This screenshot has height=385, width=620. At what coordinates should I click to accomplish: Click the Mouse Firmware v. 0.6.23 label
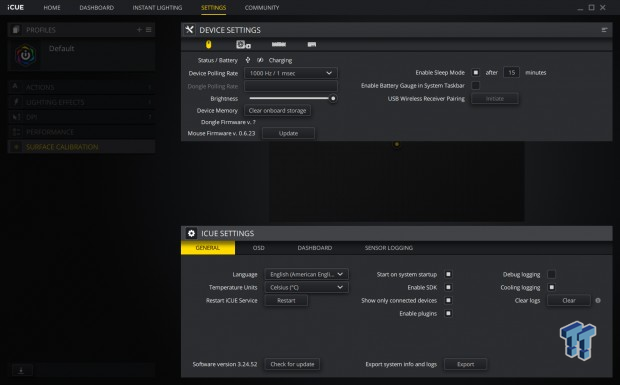click(x=221, y=133)
